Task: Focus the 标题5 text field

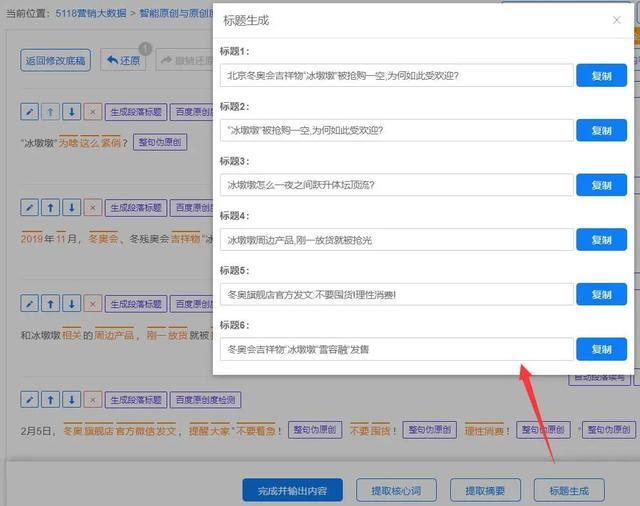Action: coord(397,294)
